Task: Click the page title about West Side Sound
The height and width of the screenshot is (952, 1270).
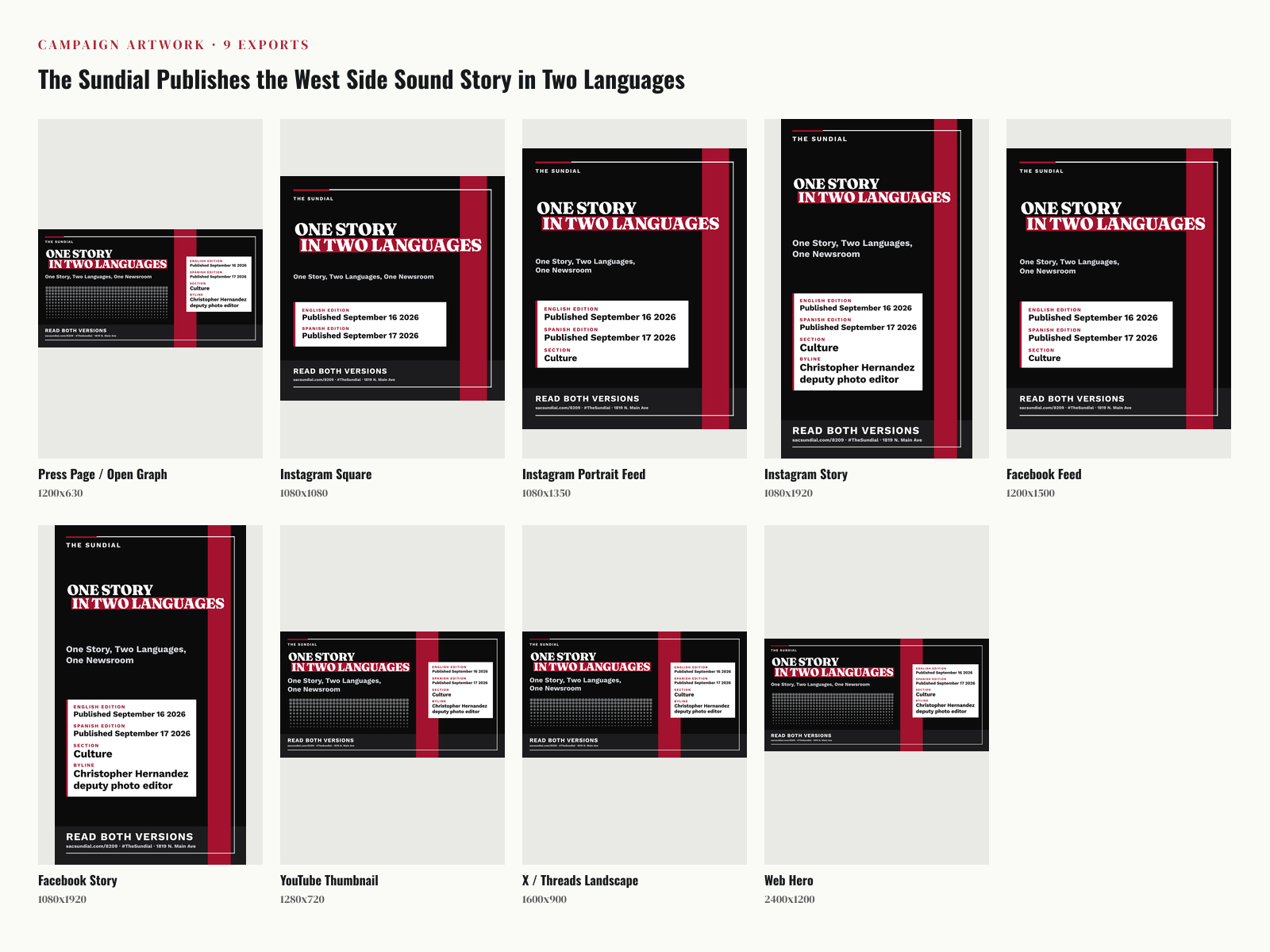Action: (x=361, y=80)
